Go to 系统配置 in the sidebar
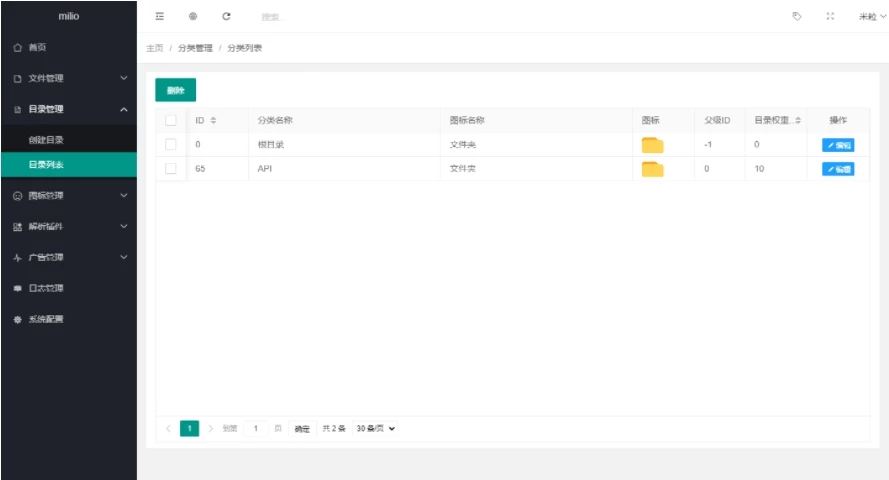Viewport: 889px width, 480px height. [x=46, y=320]
